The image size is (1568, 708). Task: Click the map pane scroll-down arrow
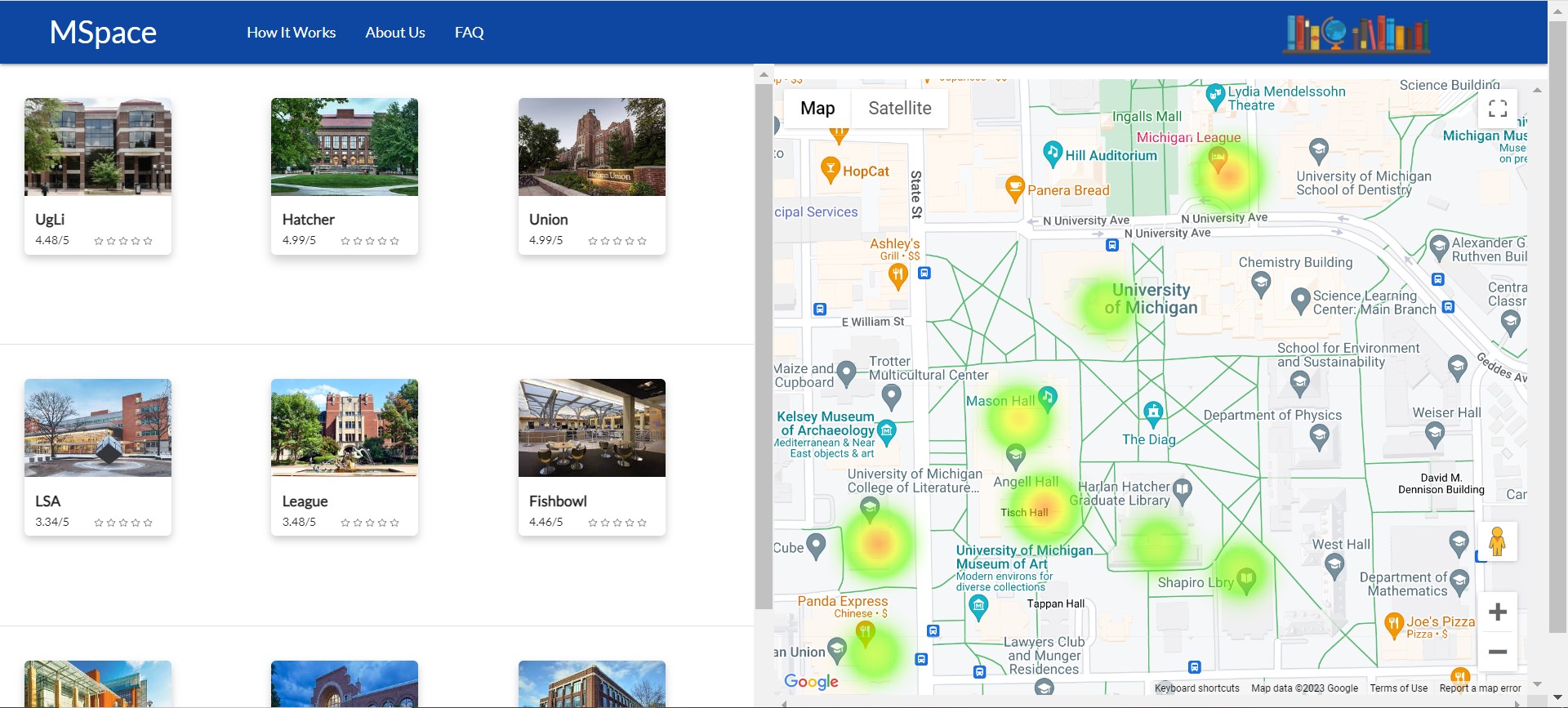coord(1537,684)
